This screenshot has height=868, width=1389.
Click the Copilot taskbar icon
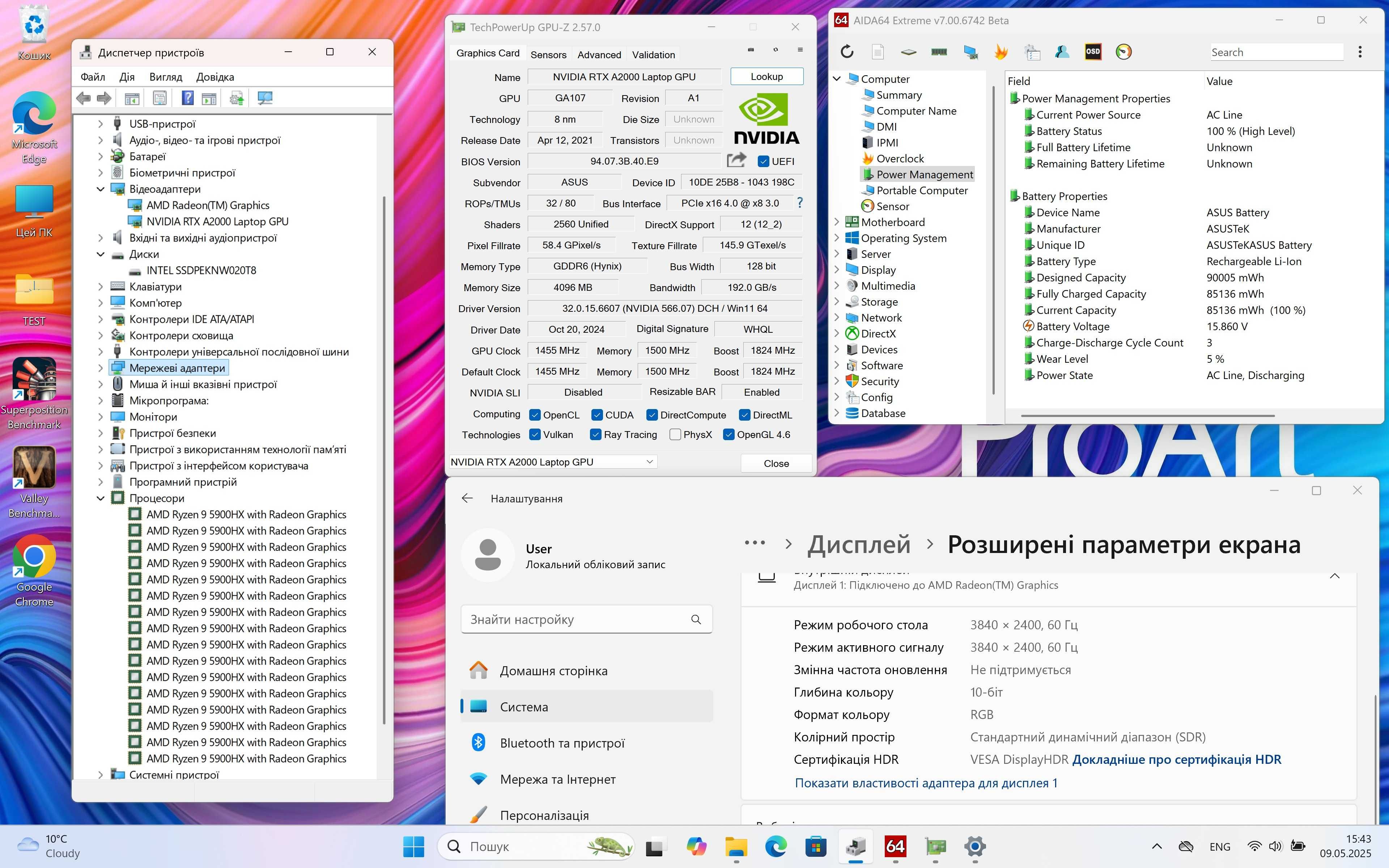(x=696, y=846)
